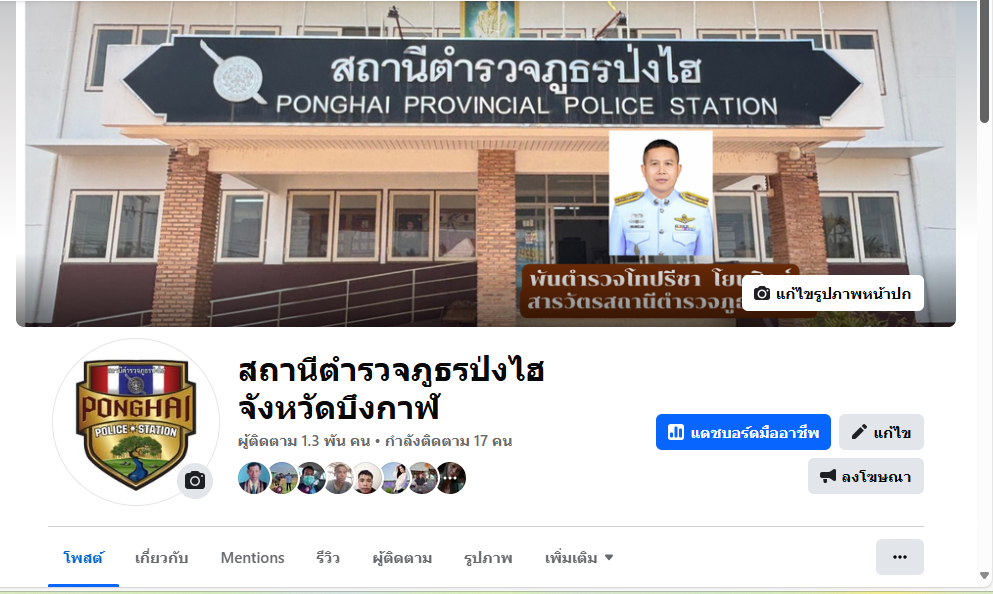Switch to the โพสต์ tab

[83, 558]
